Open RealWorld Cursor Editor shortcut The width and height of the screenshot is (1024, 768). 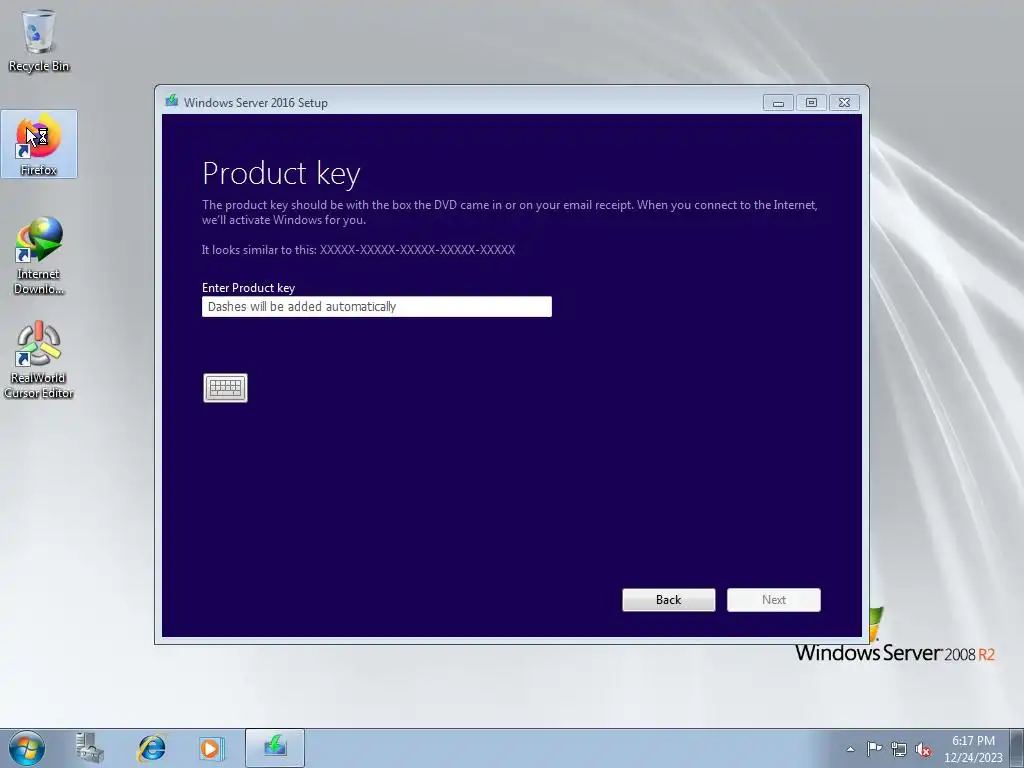point(39,360)
